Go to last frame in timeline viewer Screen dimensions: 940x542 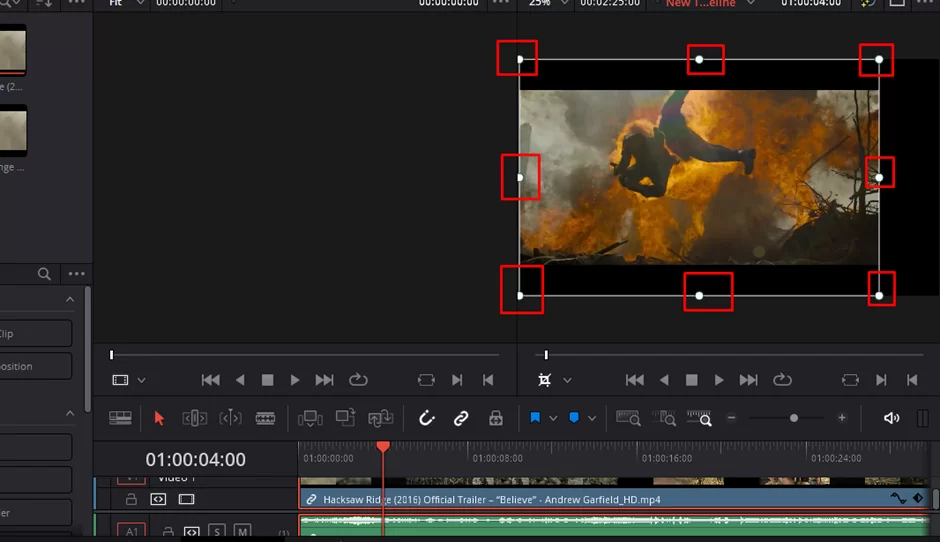pyautogui.click(x=748, y=380)
